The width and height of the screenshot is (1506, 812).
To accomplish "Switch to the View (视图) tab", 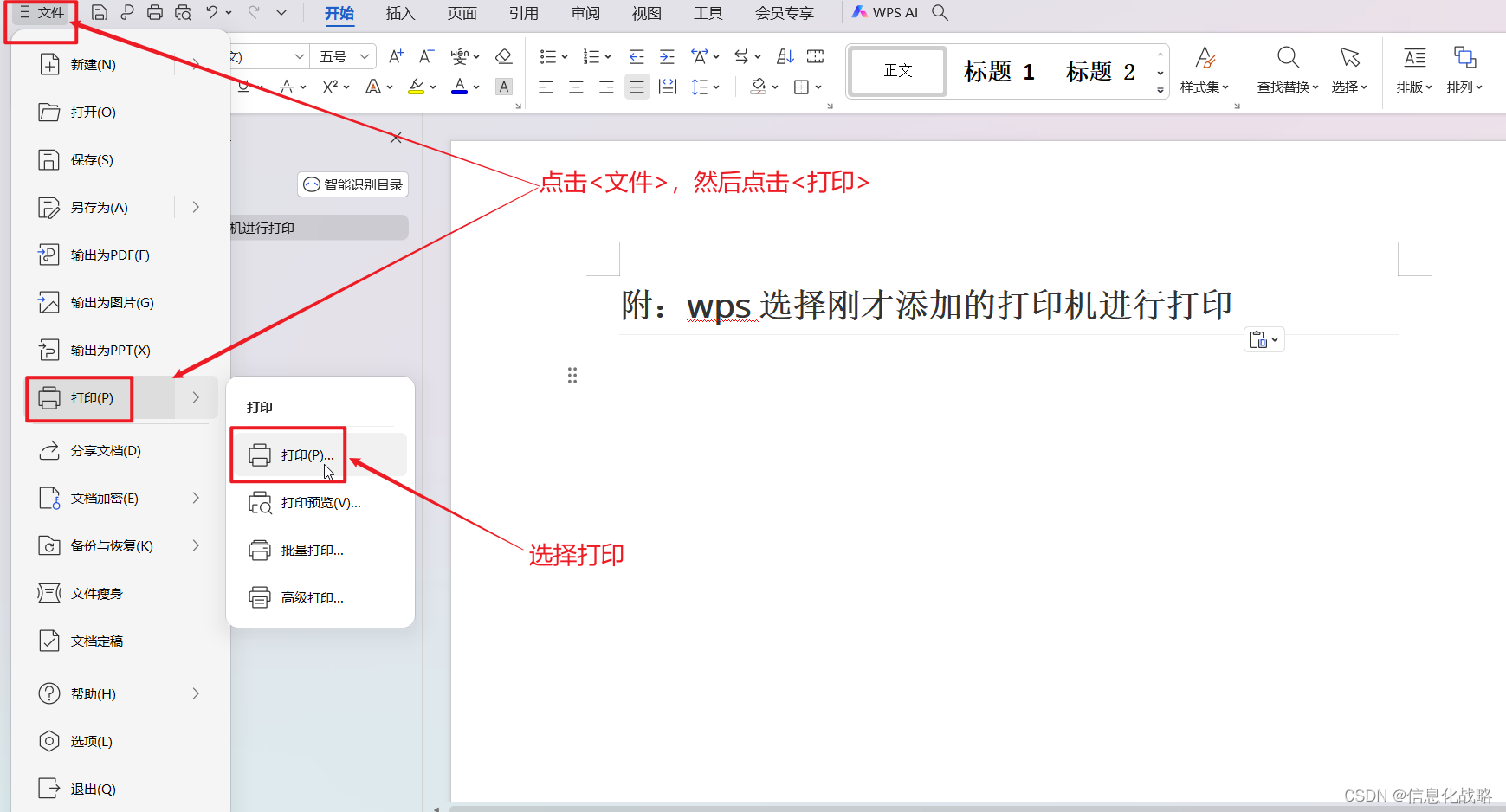I will [x=646, y=13].
